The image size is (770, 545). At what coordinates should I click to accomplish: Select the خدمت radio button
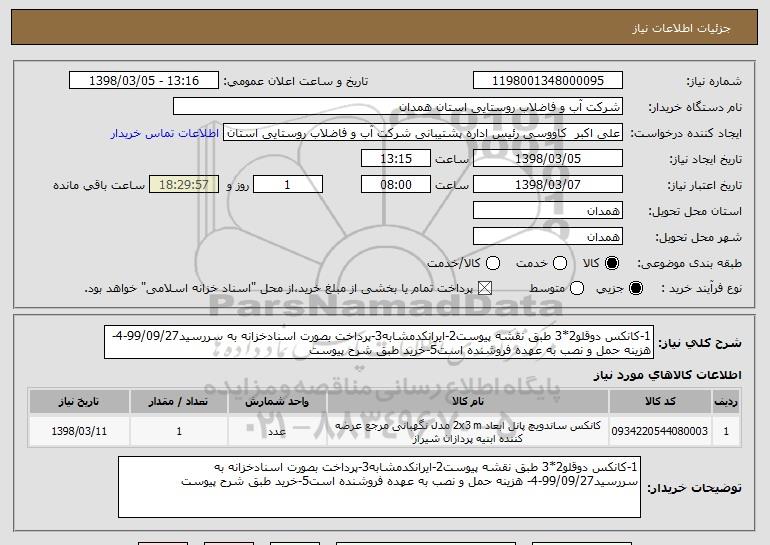pyautogui.click(x=560, y=264)
